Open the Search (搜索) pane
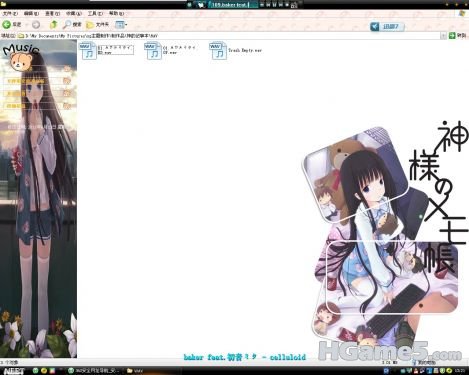The image size is (469, 375). pyautogui.click(x=73, y=25)
